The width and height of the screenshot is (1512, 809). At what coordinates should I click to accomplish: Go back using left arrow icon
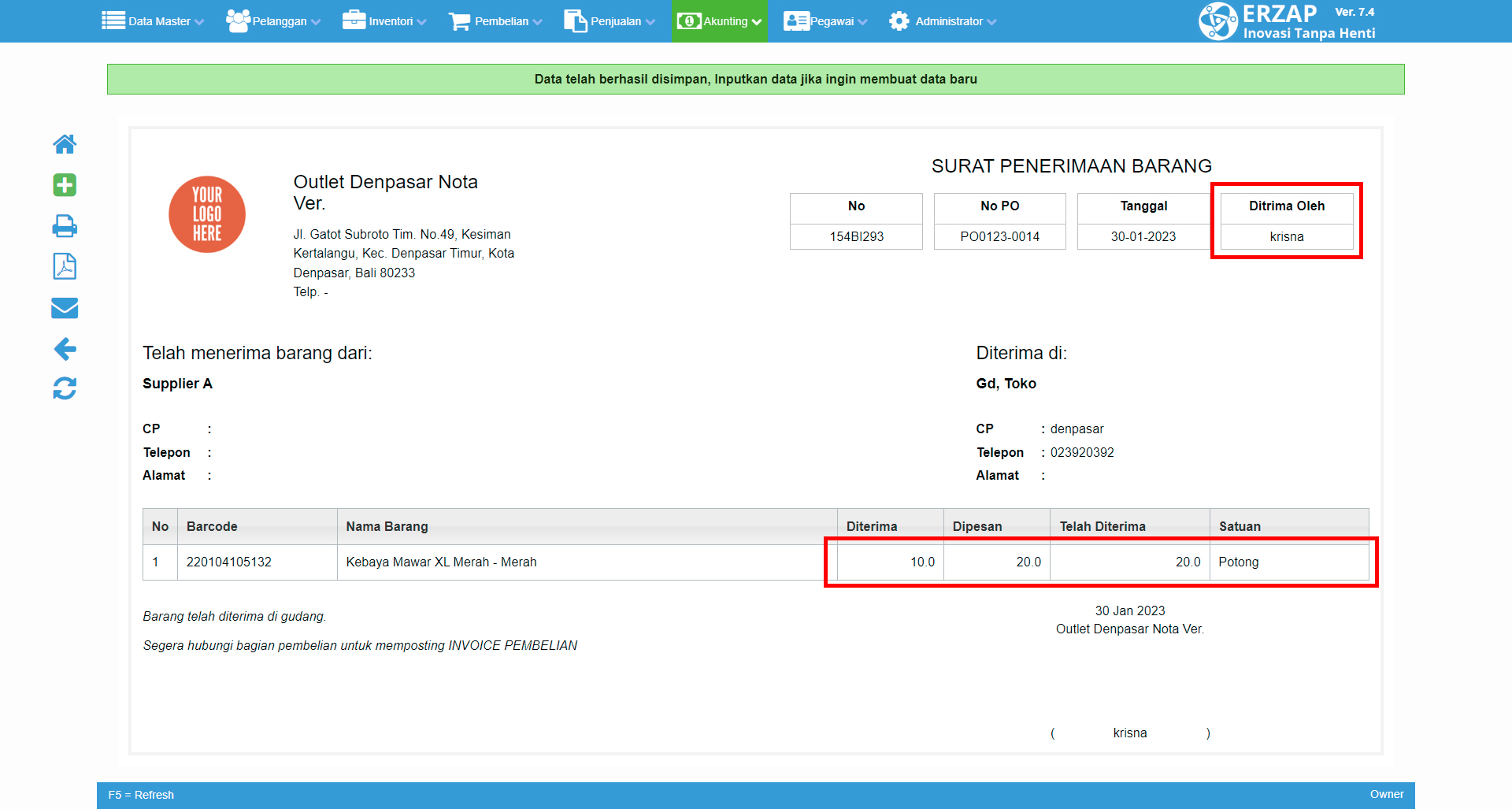click(x=65, y=349)
